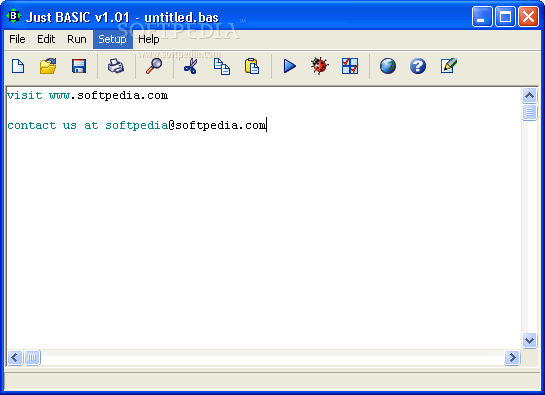545x395 pixels.
Task: Click the horizontal scrollbar thumb
Action: coord(32,357)
